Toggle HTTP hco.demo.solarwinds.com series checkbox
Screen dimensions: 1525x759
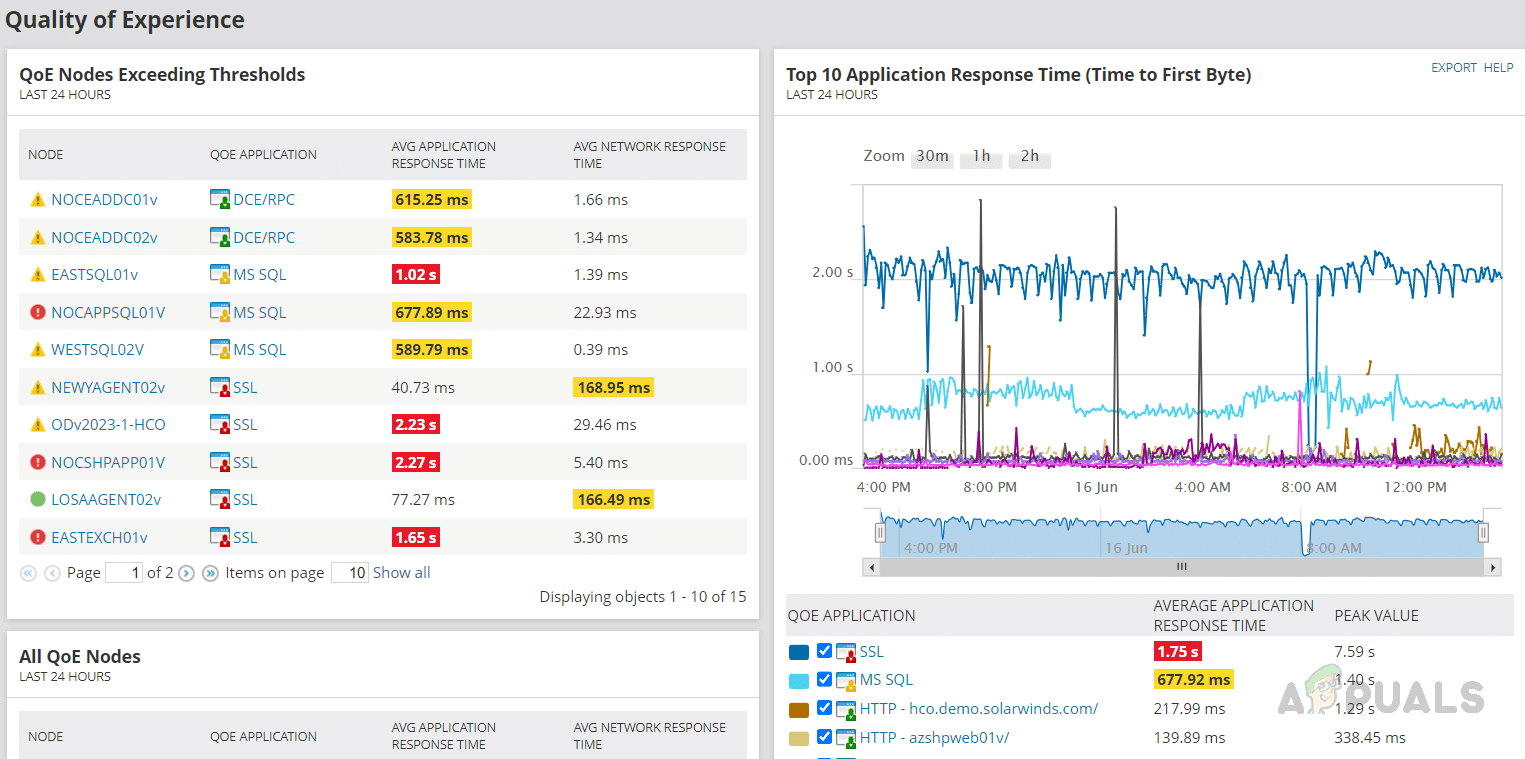coord(824,709)
